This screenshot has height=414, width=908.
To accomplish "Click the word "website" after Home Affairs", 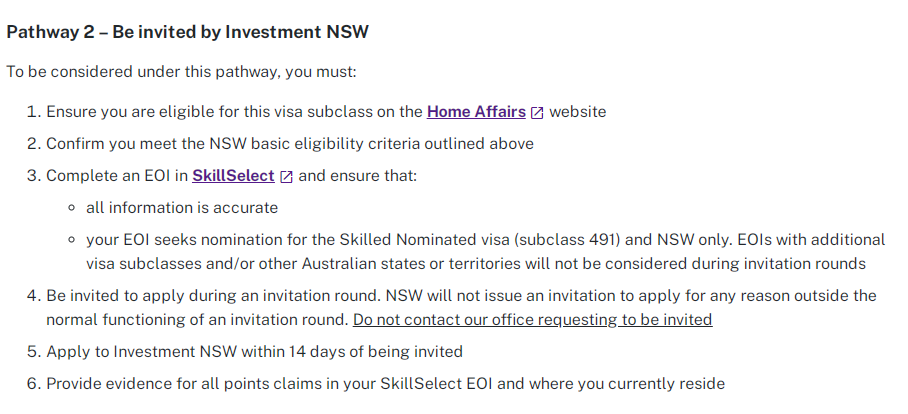I will [x=578, y=112].
